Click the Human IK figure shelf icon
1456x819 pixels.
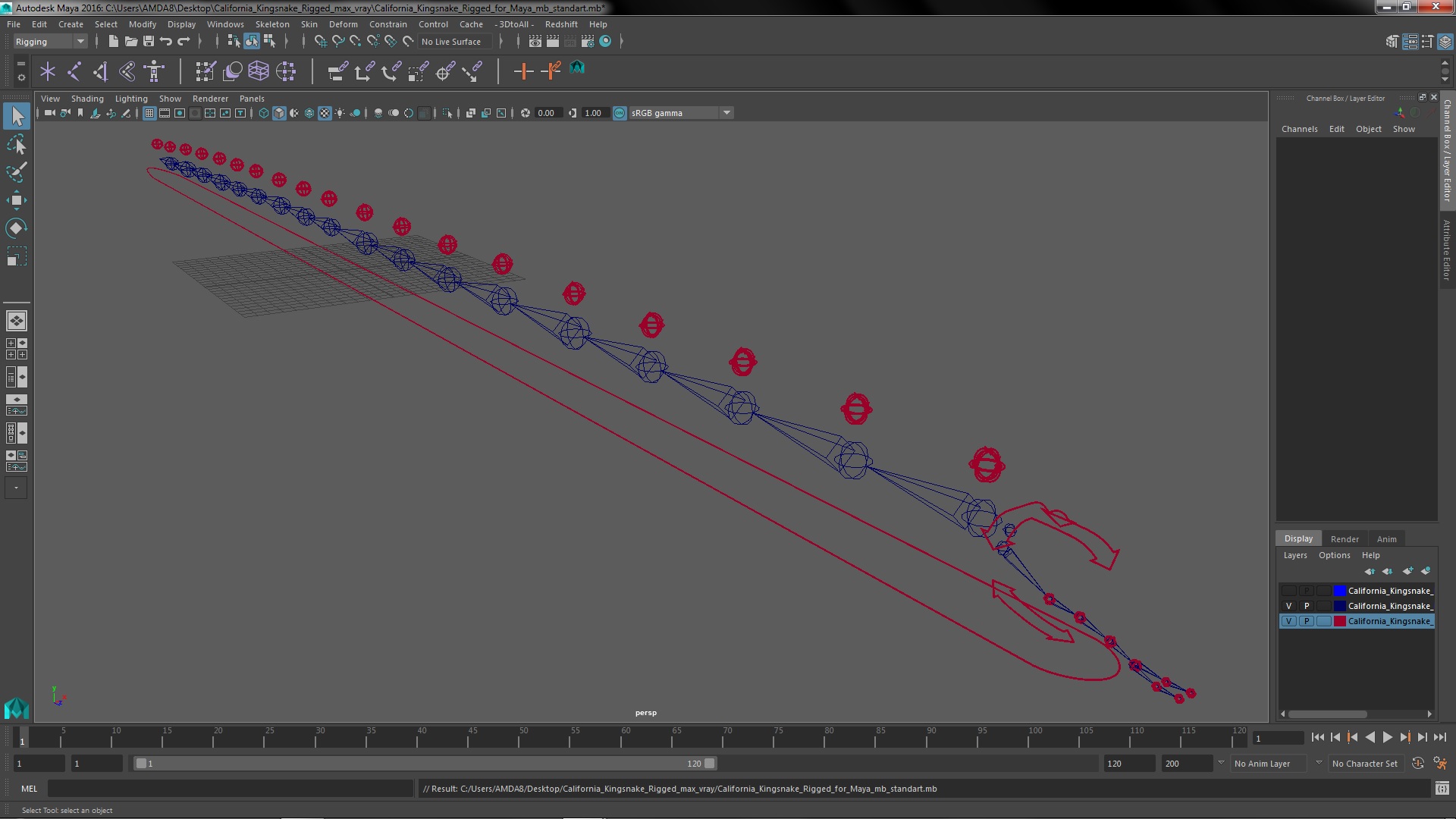tap(154, 71)
